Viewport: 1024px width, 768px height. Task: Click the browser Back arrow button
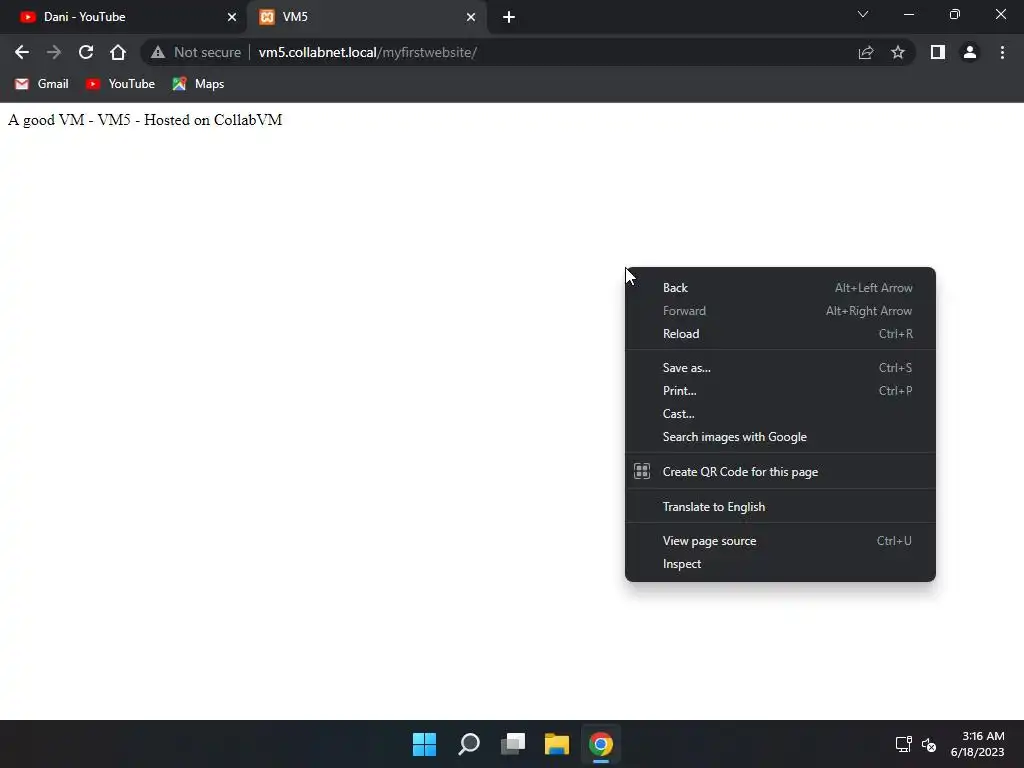(22, 52)
